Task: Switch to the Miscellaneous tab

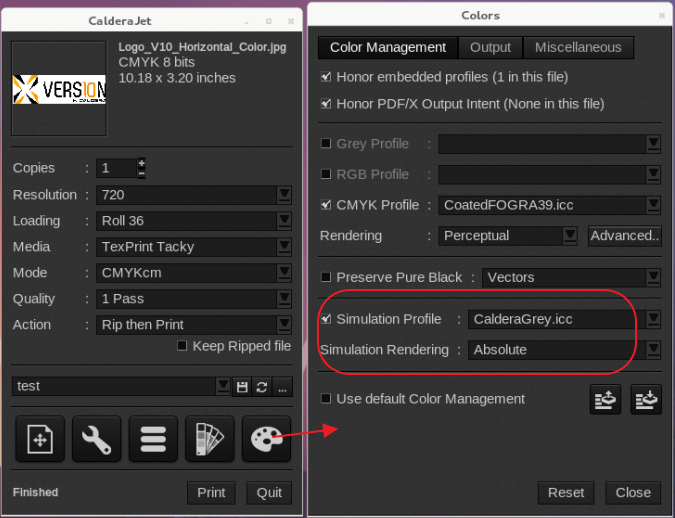Action: [578, 47]
